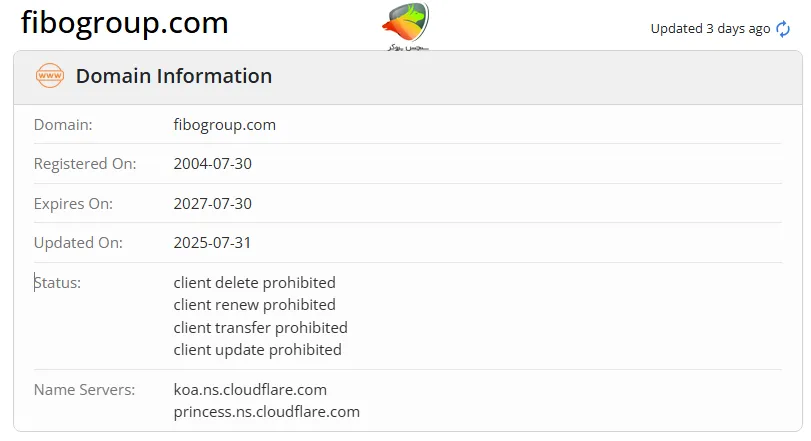Click the "Updated 3 days ago" text
811x441 pixels.
tap(710, 29)
